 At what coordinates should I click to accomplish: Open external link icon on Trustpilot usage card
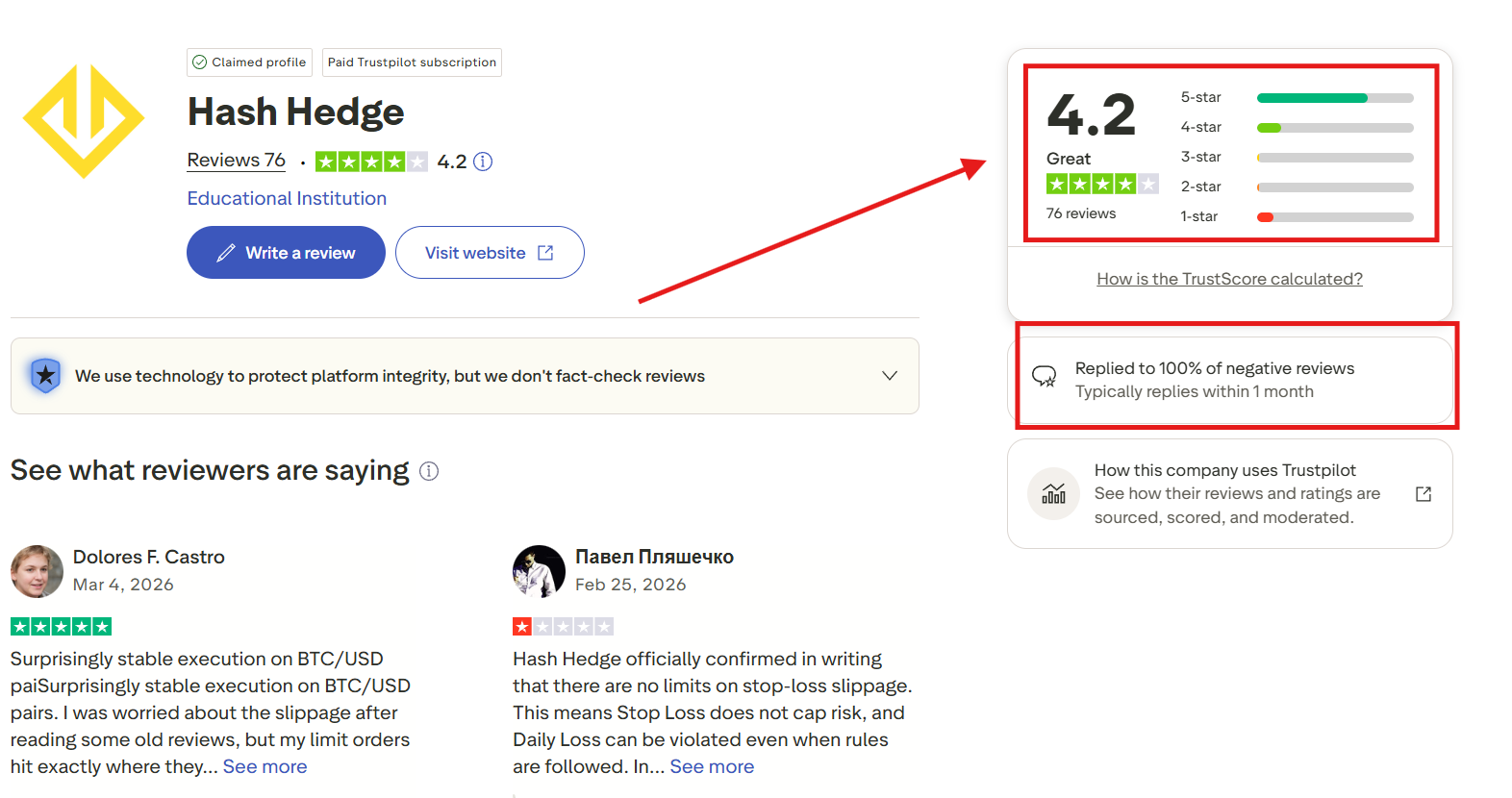pyautogui.click(x=1424, y=494)
